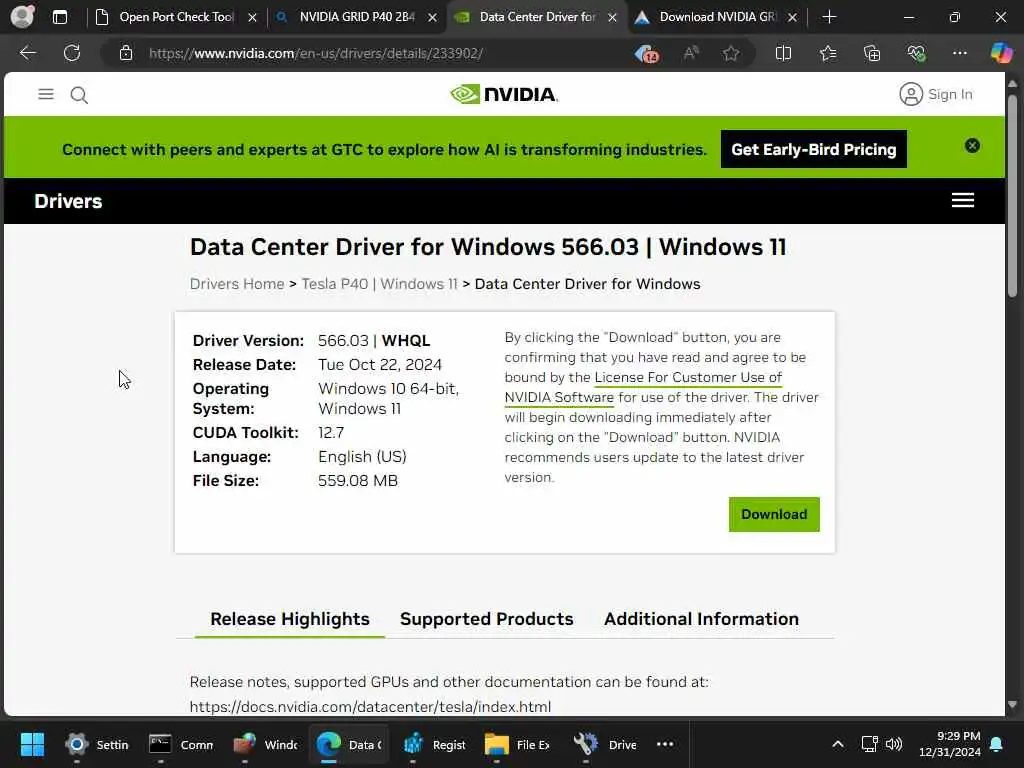
Task: View site information lock icon
Action: point(126,53)
